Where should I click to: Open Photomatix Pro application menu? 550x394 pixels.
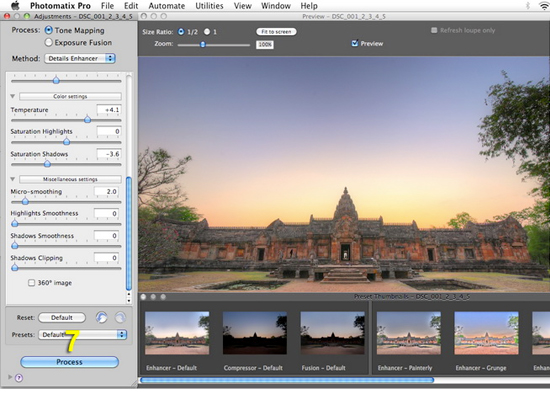point(60,6)
